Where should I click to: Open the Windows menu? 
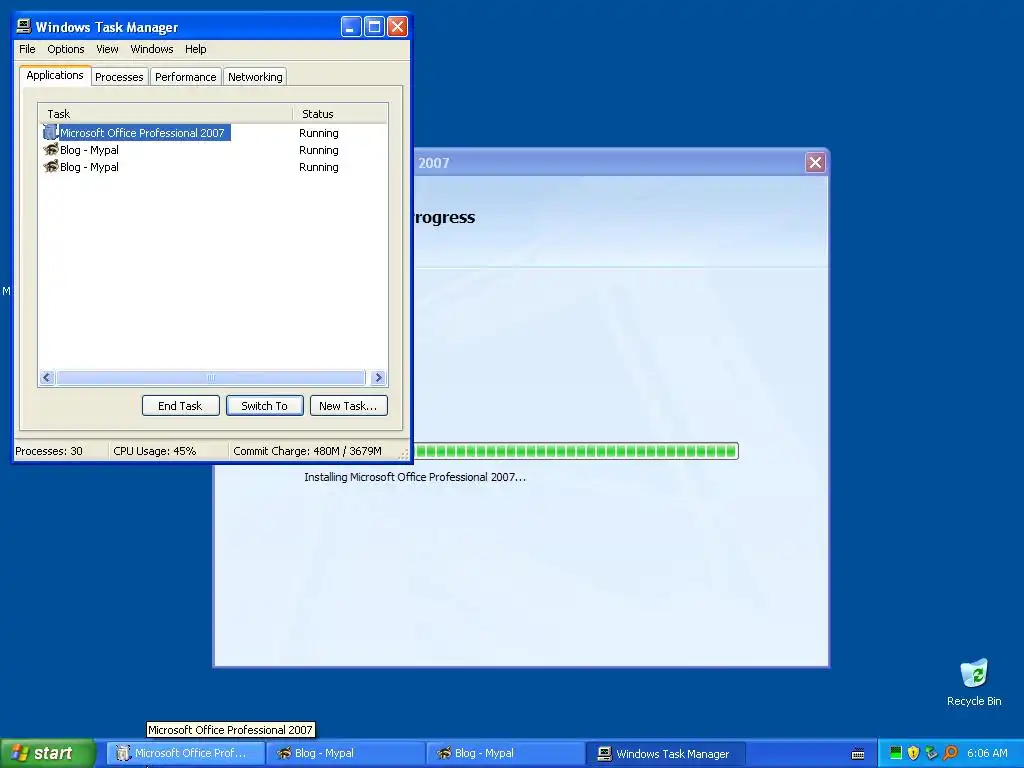(152, 49)
